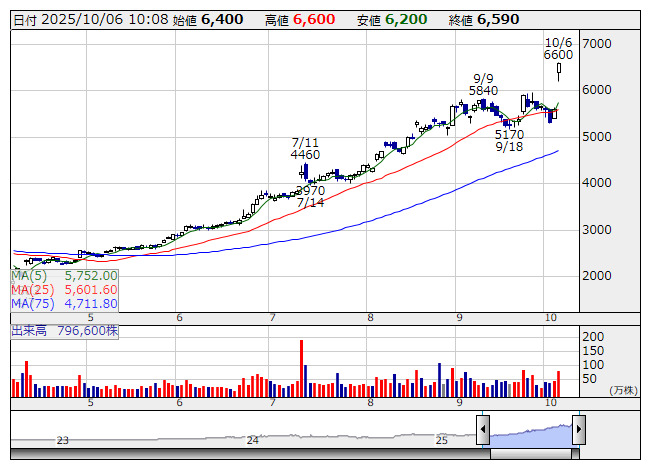Image resolution: width=653 pixels, height=470 pixels.
Task: Click the 200 volume axis label
Action: [x=593, y=336]
